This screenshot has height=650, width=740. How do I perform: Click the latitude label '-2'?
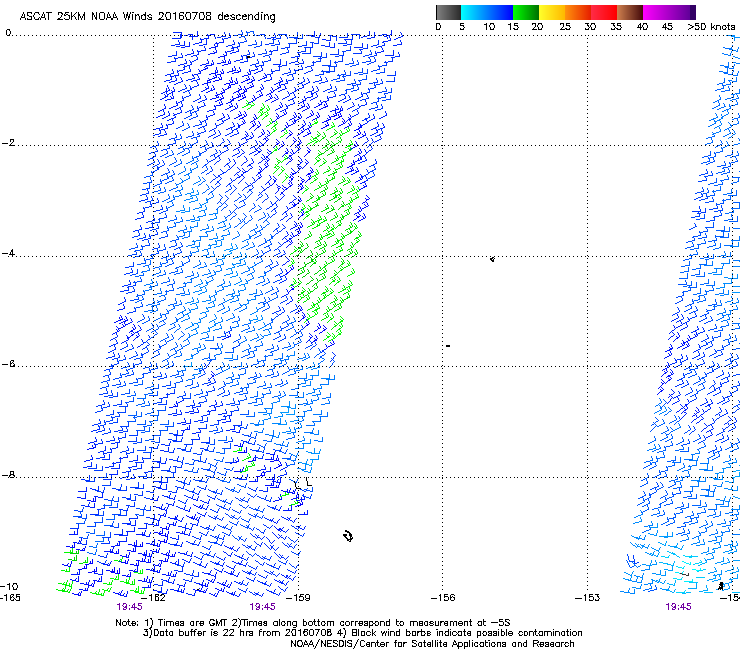(x=8, y=143)
